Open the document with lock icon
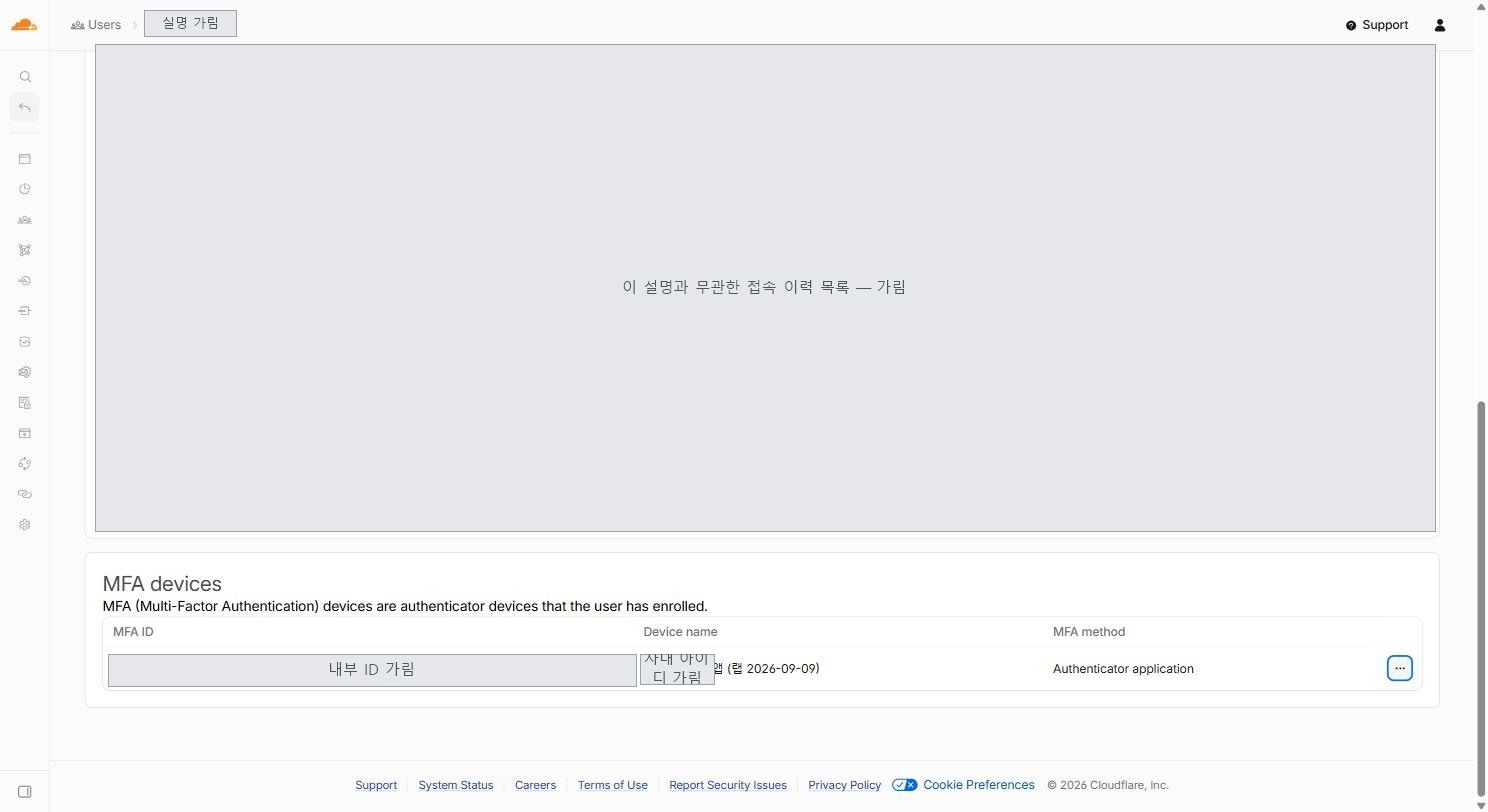The image size is (1488, 812). (25, 403)
